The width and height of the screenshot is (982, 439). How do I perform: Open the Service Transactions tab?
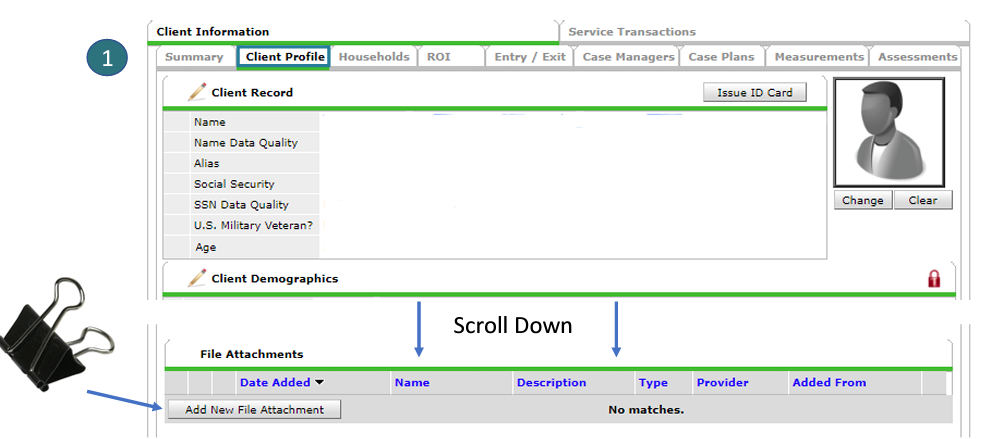point(632,32)
